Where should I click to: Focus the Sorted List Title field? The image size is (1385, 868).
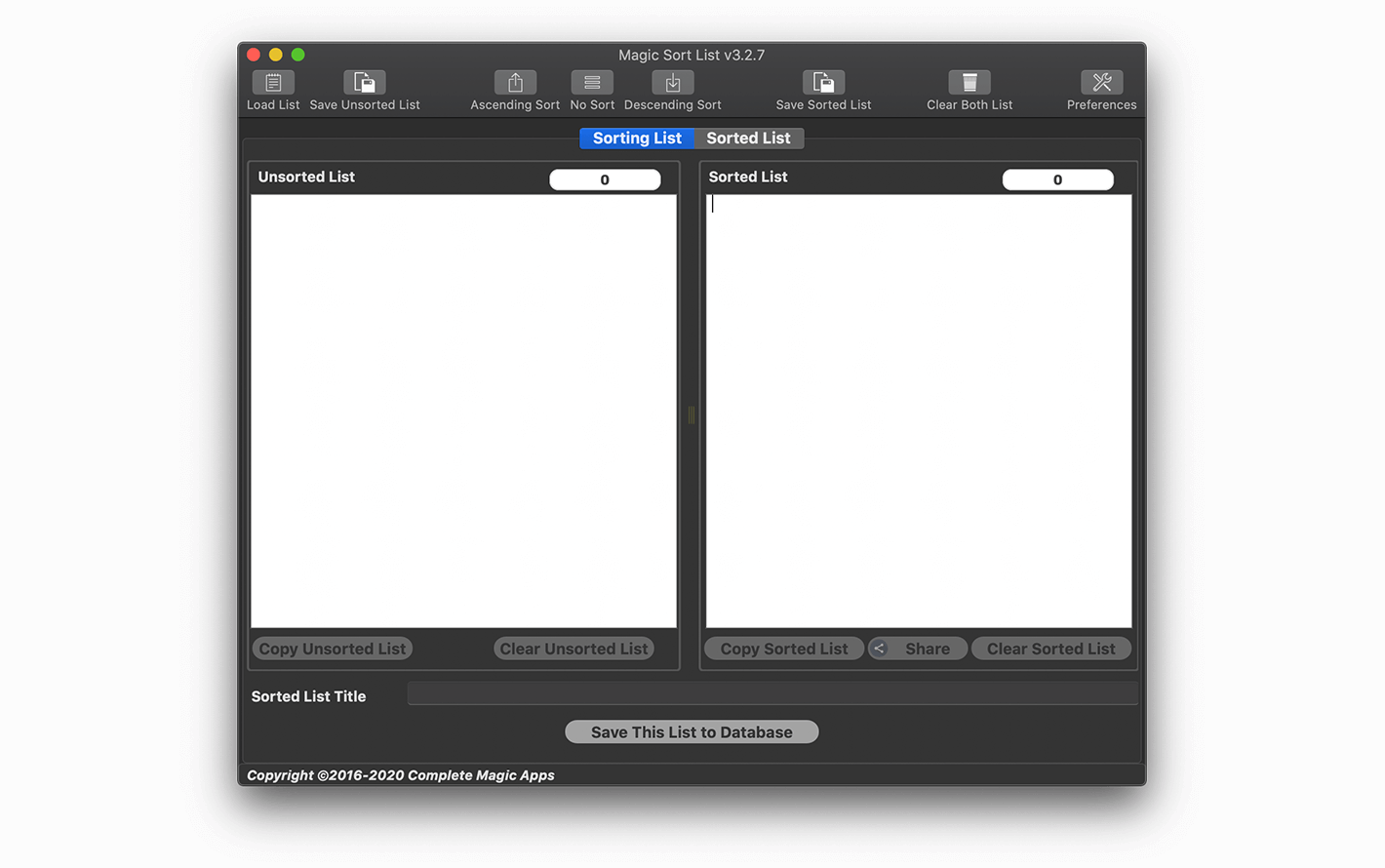(772, 693)
